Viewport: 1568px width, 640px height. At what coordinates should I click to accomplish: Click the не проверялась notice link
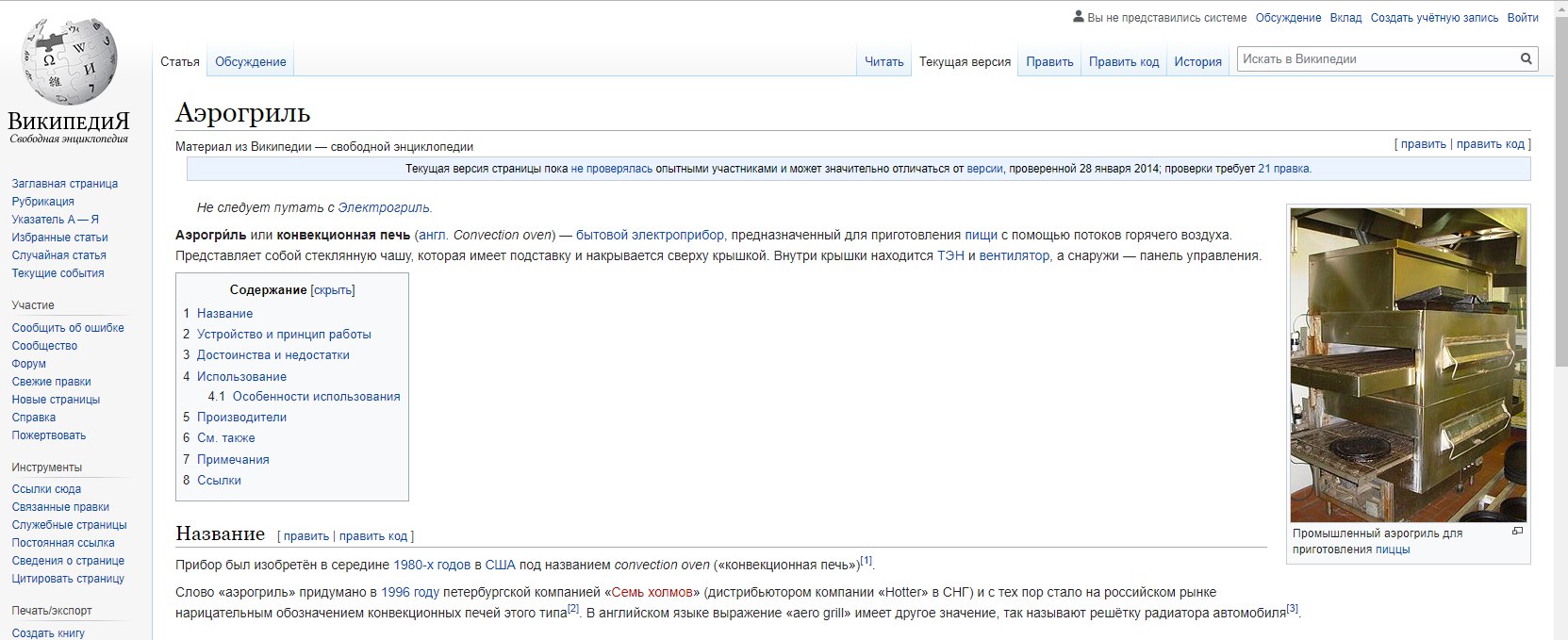[x=611, y=169]
